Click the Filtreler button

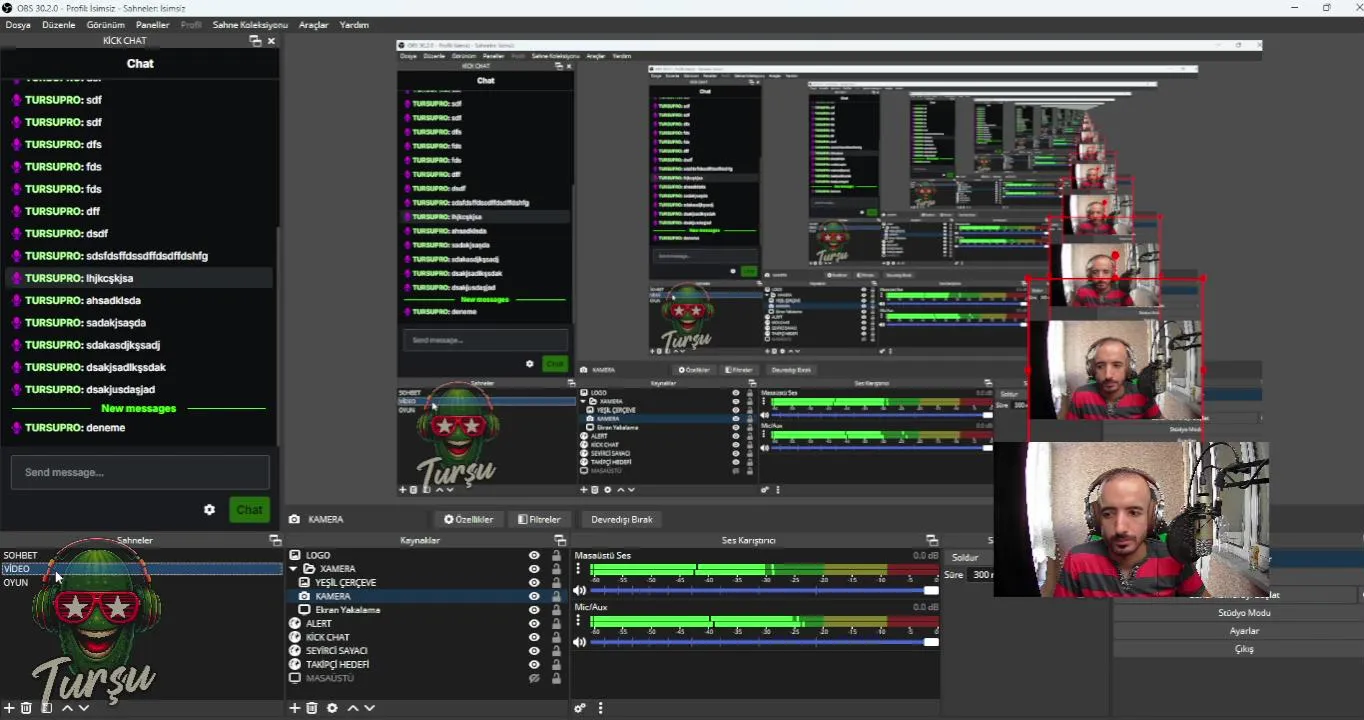(539, 519)
